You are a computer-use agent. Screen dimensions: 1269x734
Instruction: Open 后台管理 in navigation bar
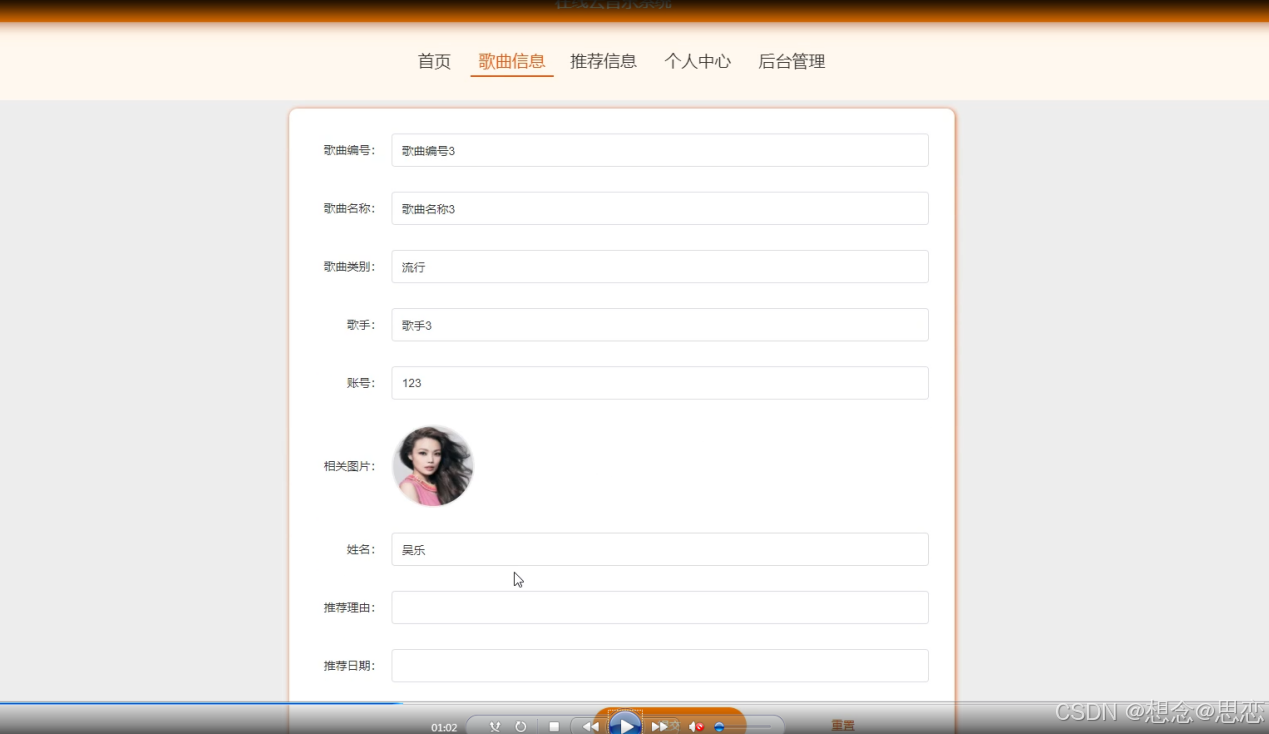tap(792, 62)
